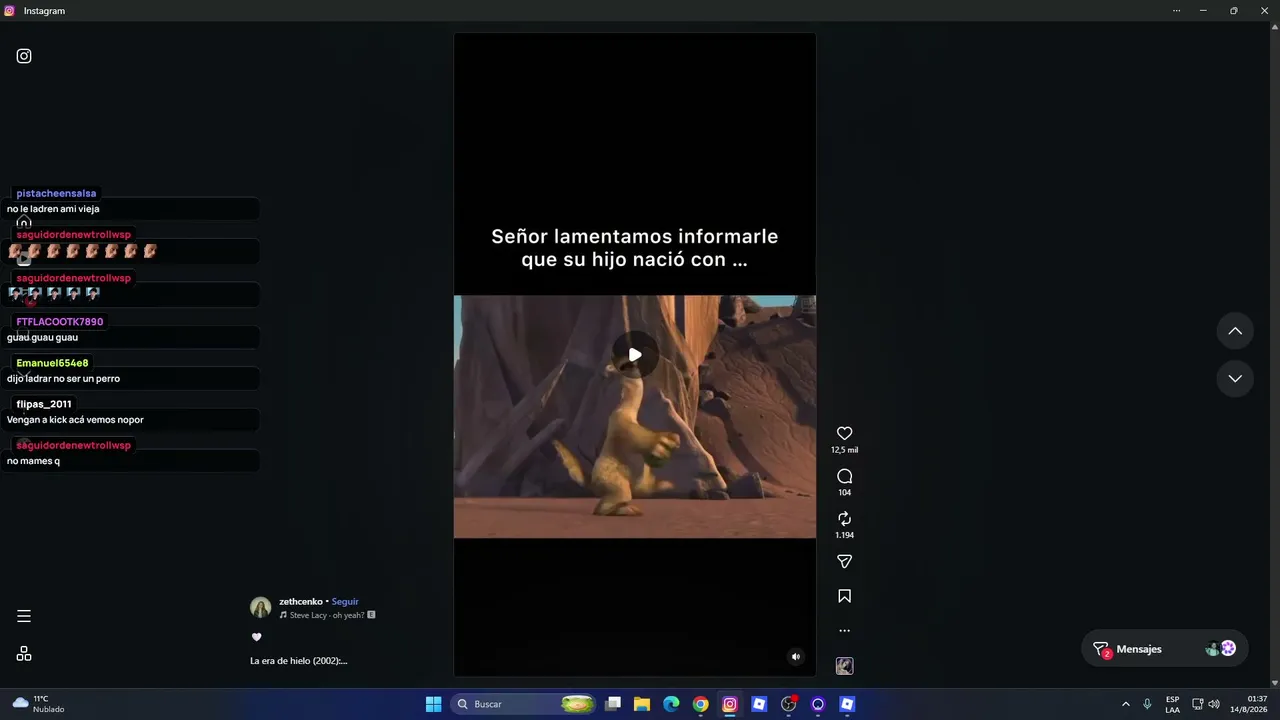This screenshot has height=720, width=1280.
Task: Toggle the reel sound with speaker button
Action: click(x=796, y=657)
